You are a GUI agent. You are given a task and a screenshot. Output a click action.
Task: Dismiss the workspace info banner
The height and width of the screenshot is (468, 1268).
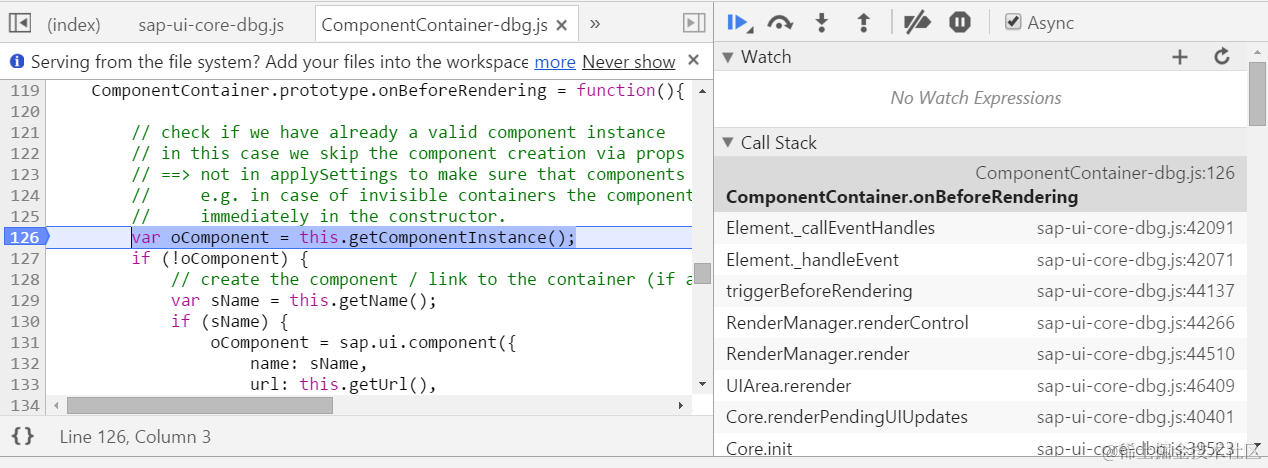click(694, 60)
